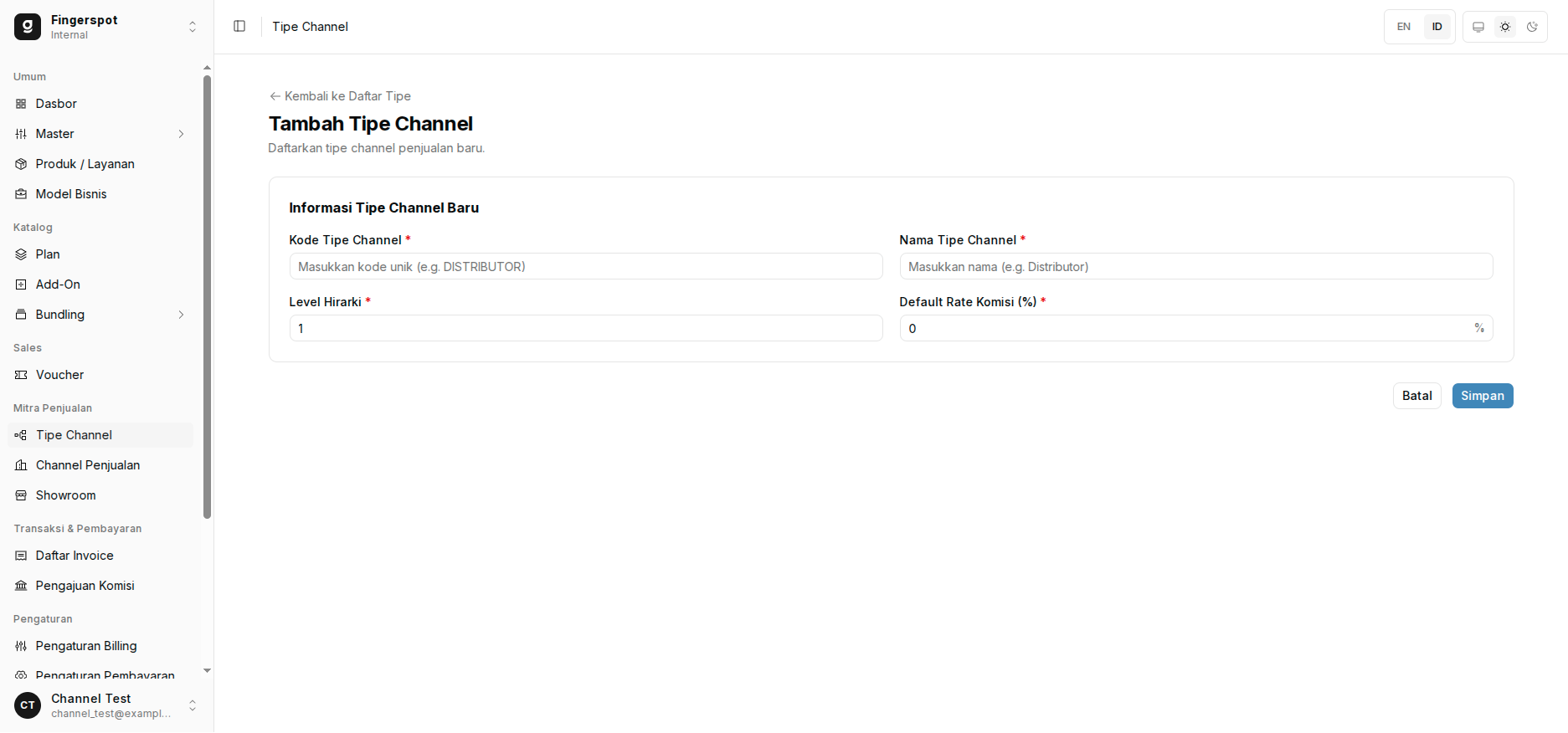Open Tipe Channel in sidebar
Image resolution: width=1568 pixels, height=733 pixels.
[100, 435]
